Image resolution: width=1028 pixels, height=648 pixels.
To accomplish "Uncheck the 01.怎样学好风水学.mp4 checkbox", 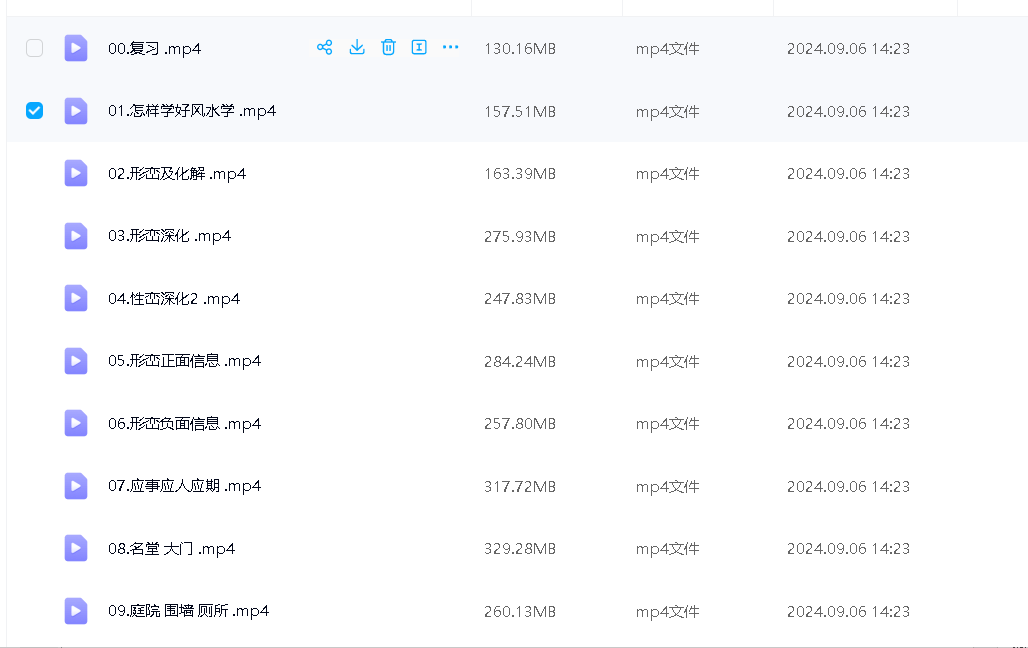I will tap(34, 111).
